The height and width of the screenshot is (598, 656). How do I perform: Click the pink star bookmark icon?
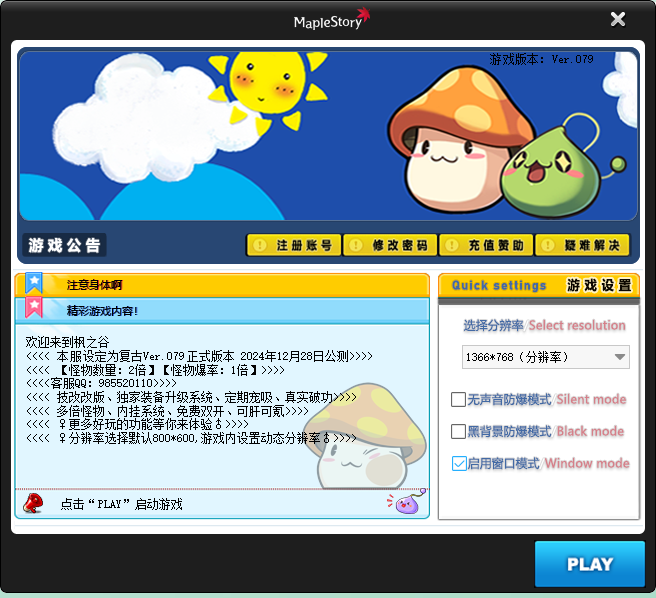(33, 307)
